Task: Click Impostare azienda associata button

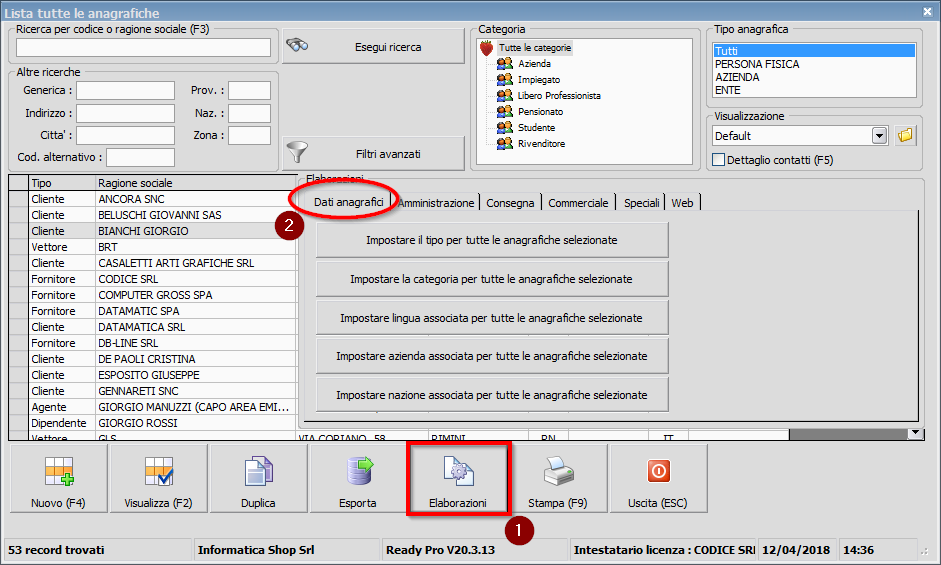Action: (x=492, y=356)
